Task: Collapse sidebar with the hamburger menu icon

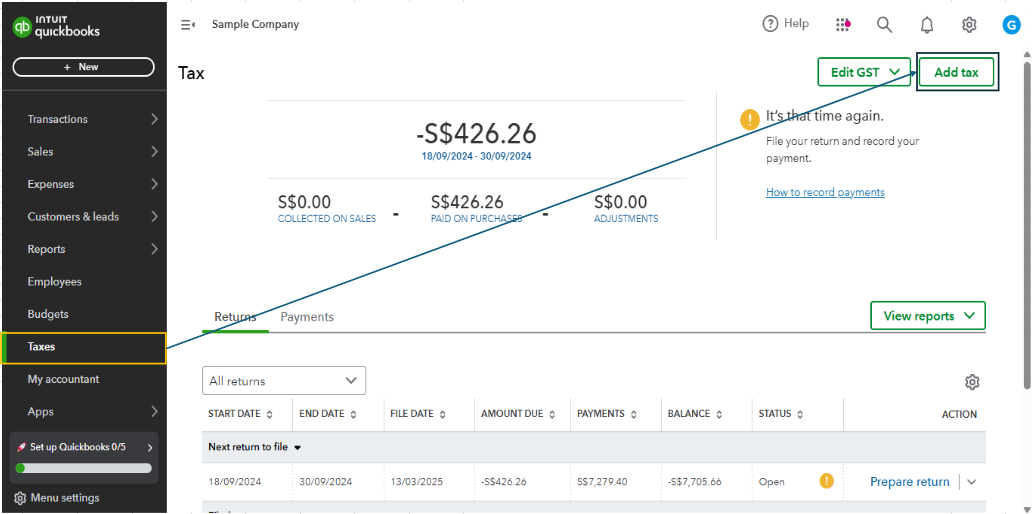Action: pyautogui.click(x=187, y=24)
